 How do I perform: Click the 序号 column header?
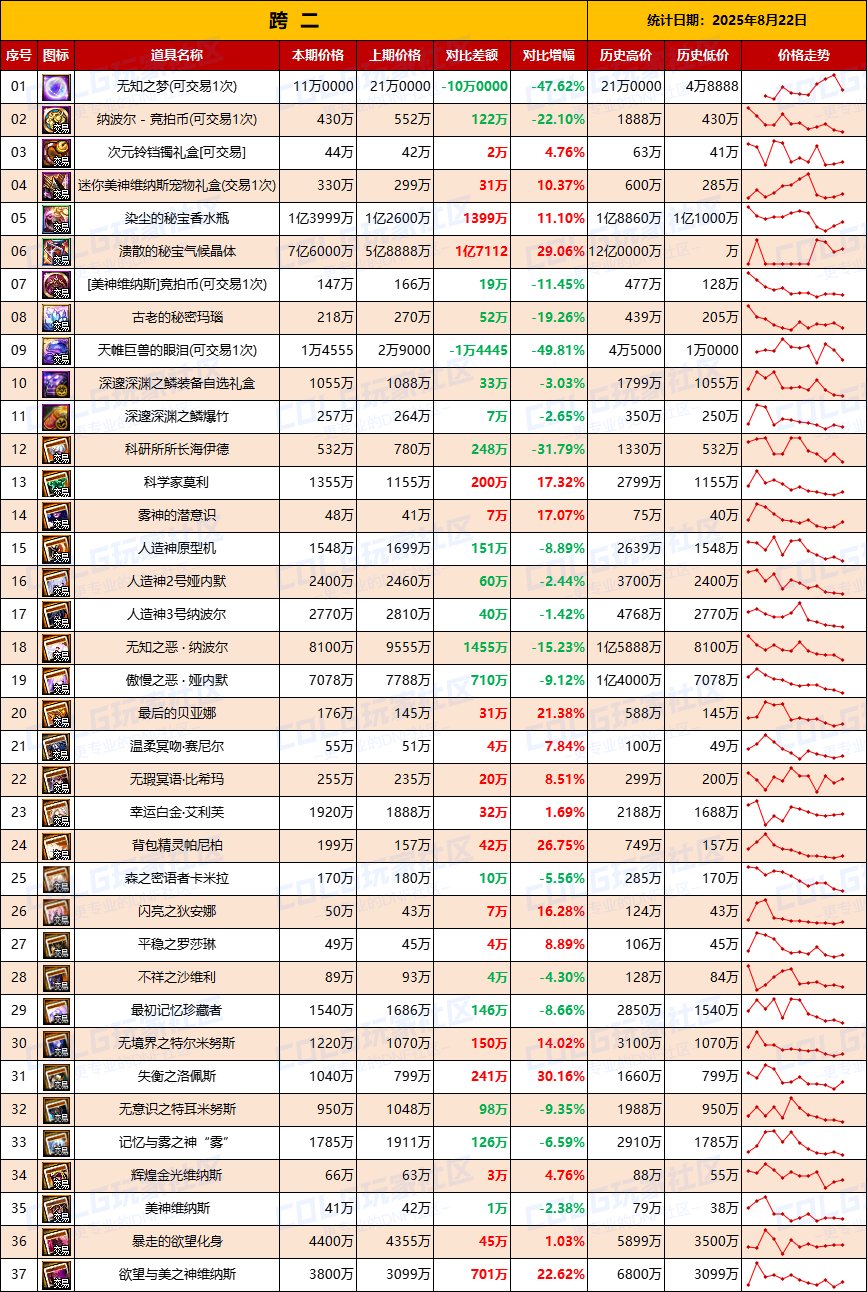(18, 56)
